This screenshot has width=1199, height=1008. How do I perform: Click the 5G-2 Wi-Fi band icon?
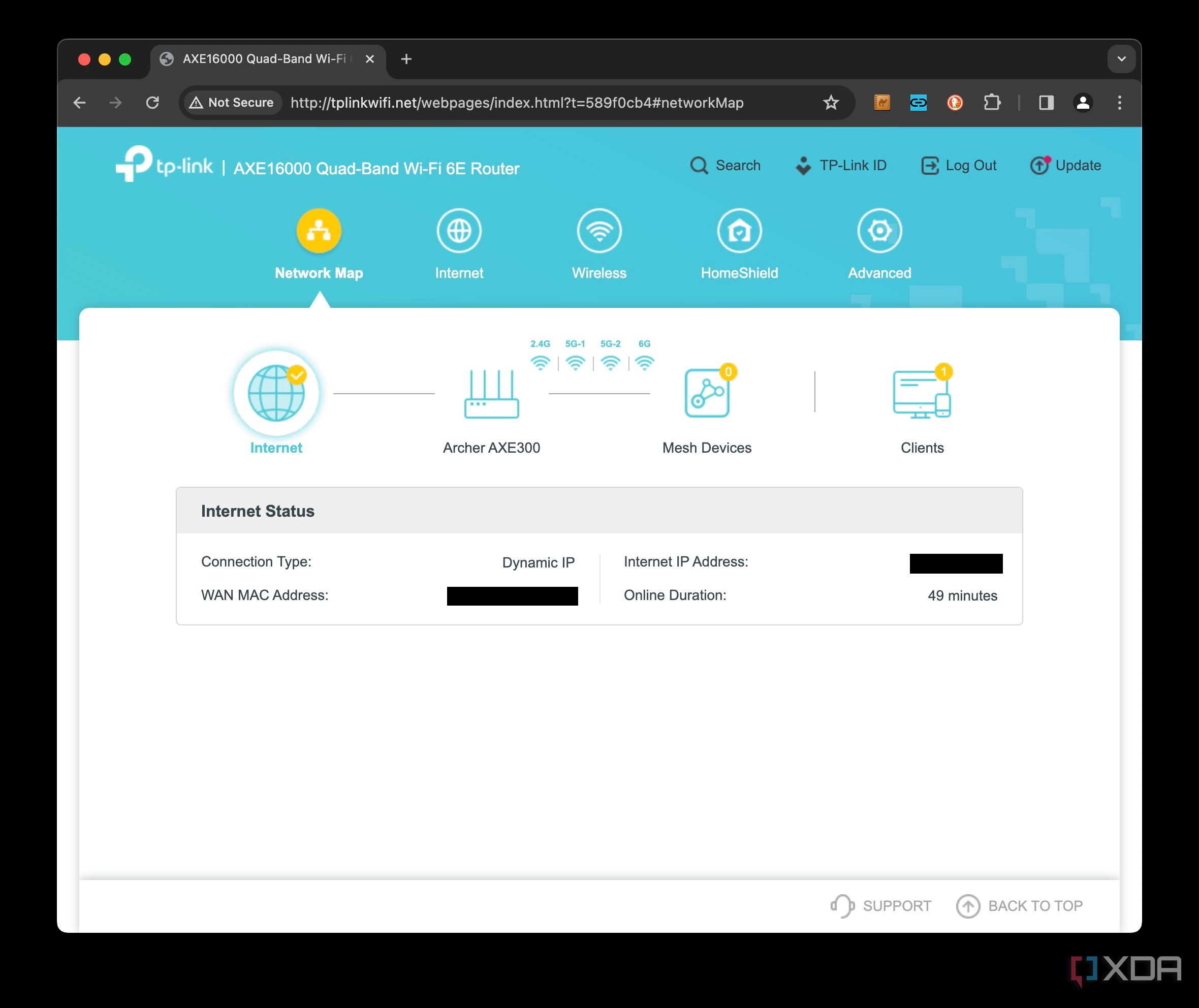click(610, 363)
